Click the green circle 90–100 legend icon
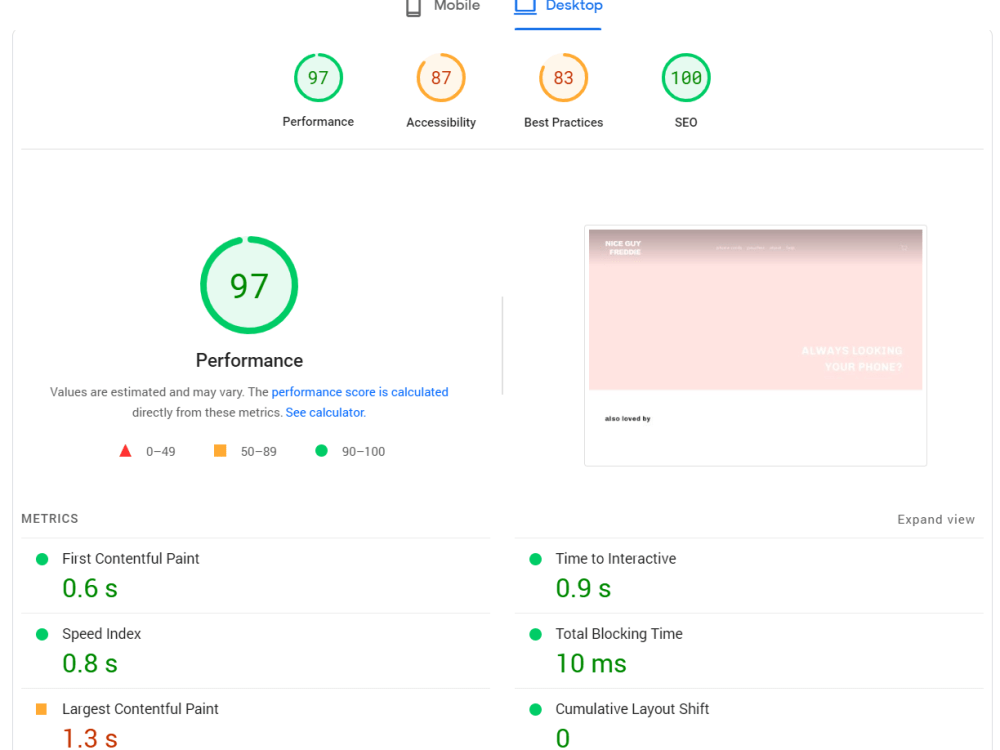1000x750 pixels. coord(321,451)
